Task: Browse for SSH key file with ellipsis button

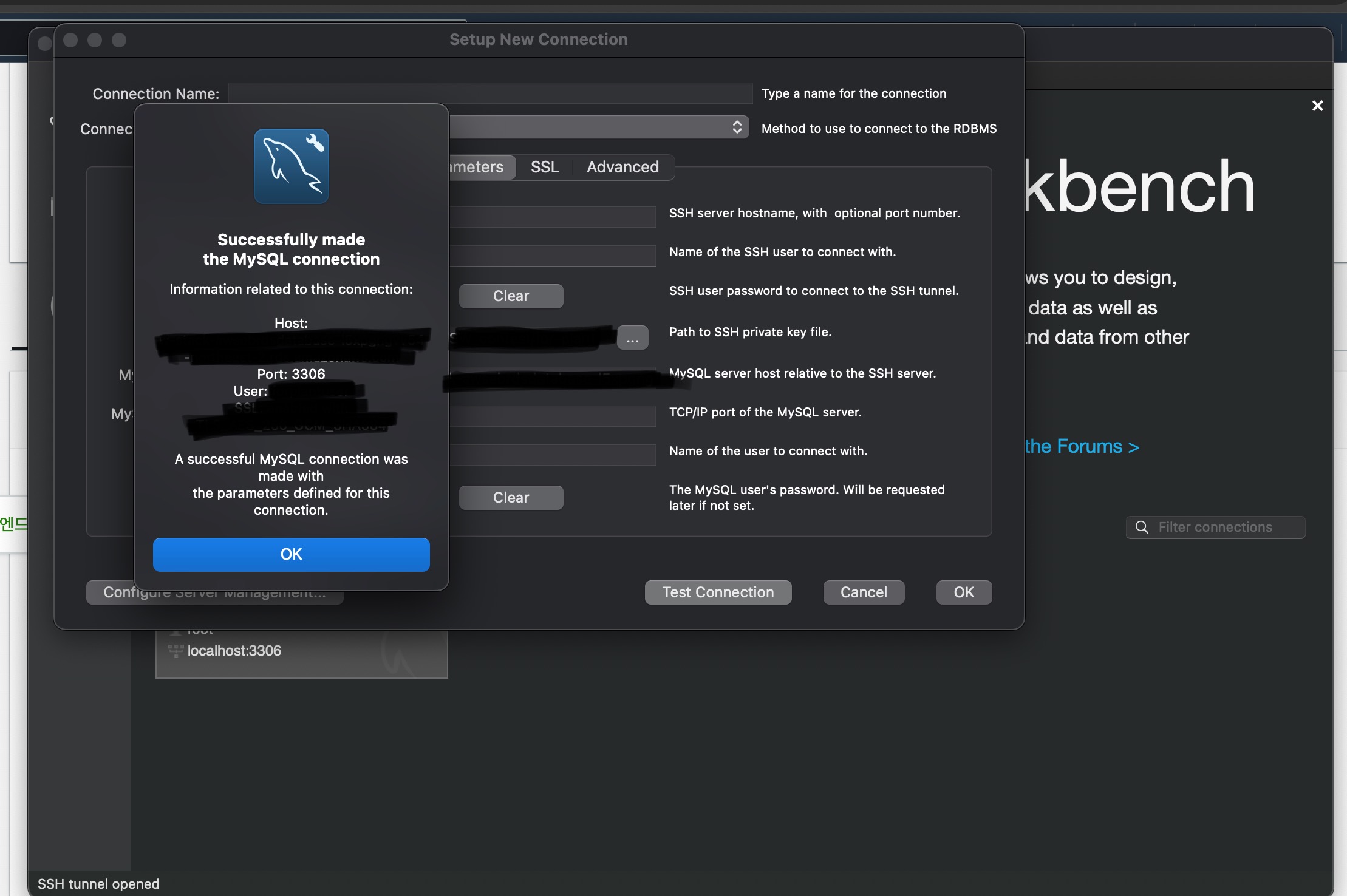Action: pyautogui.click(x=632, y=338)
